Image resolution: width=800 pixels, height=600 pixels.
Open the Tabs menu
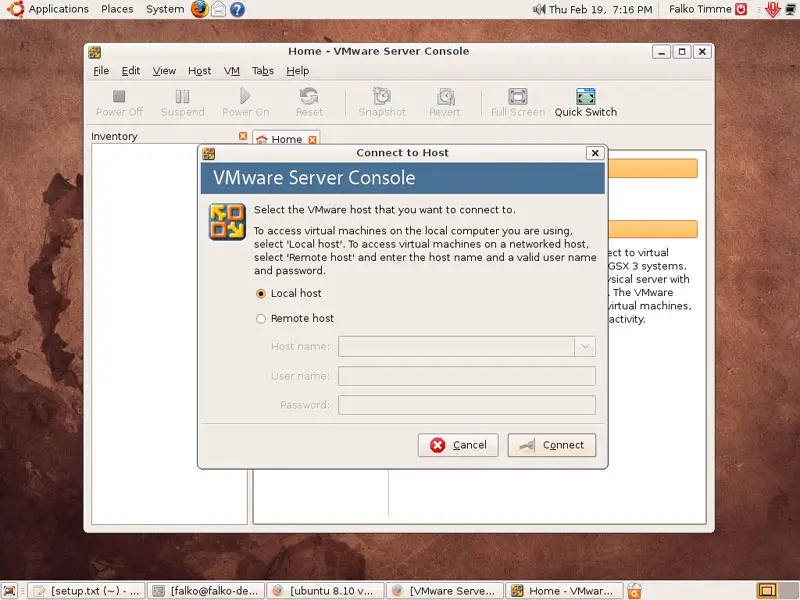[x=263, y=71]
